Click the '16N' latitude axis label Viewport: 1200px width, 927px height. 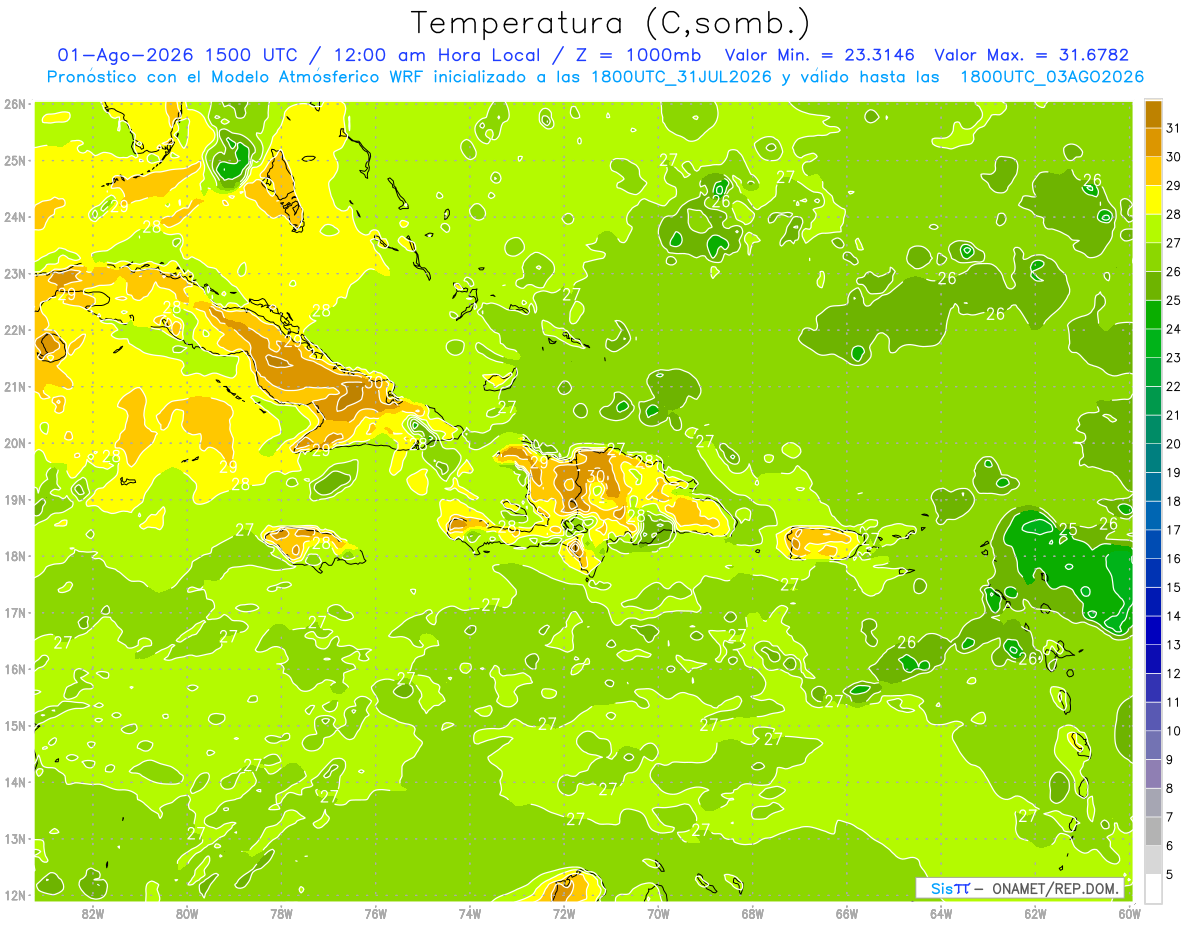tap(15, 669)
